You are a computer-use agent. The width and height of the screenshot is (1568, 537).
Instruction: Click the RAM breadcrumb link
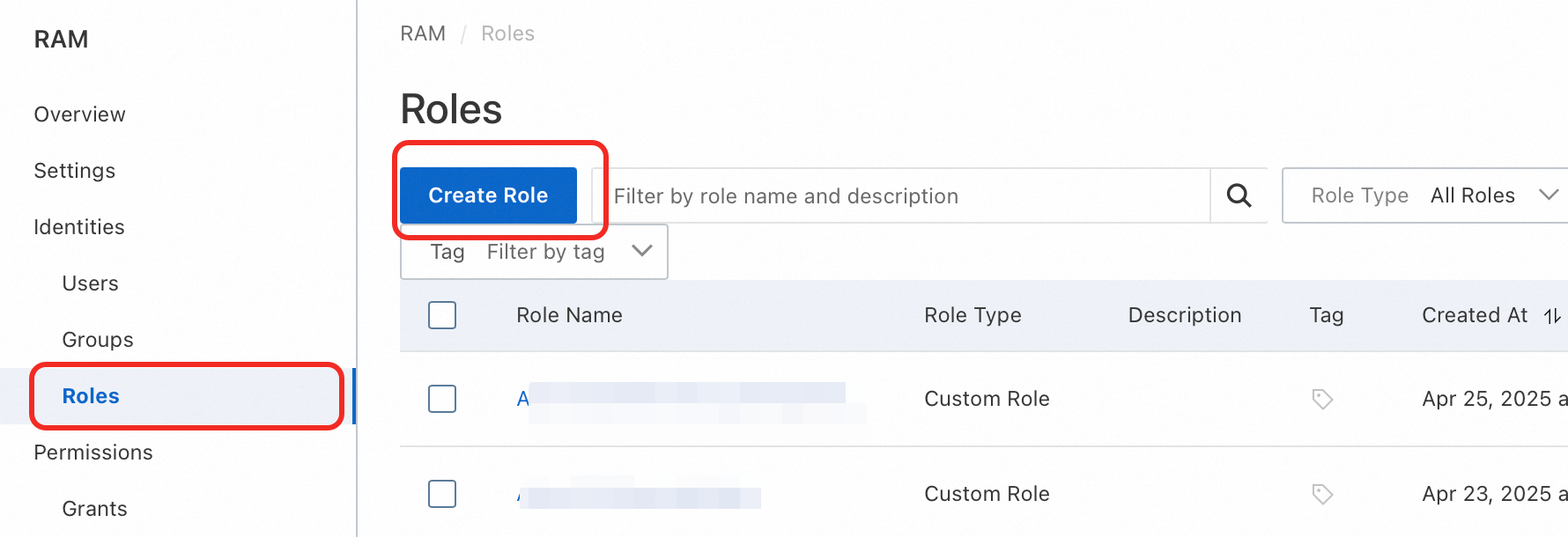(423, 33)
